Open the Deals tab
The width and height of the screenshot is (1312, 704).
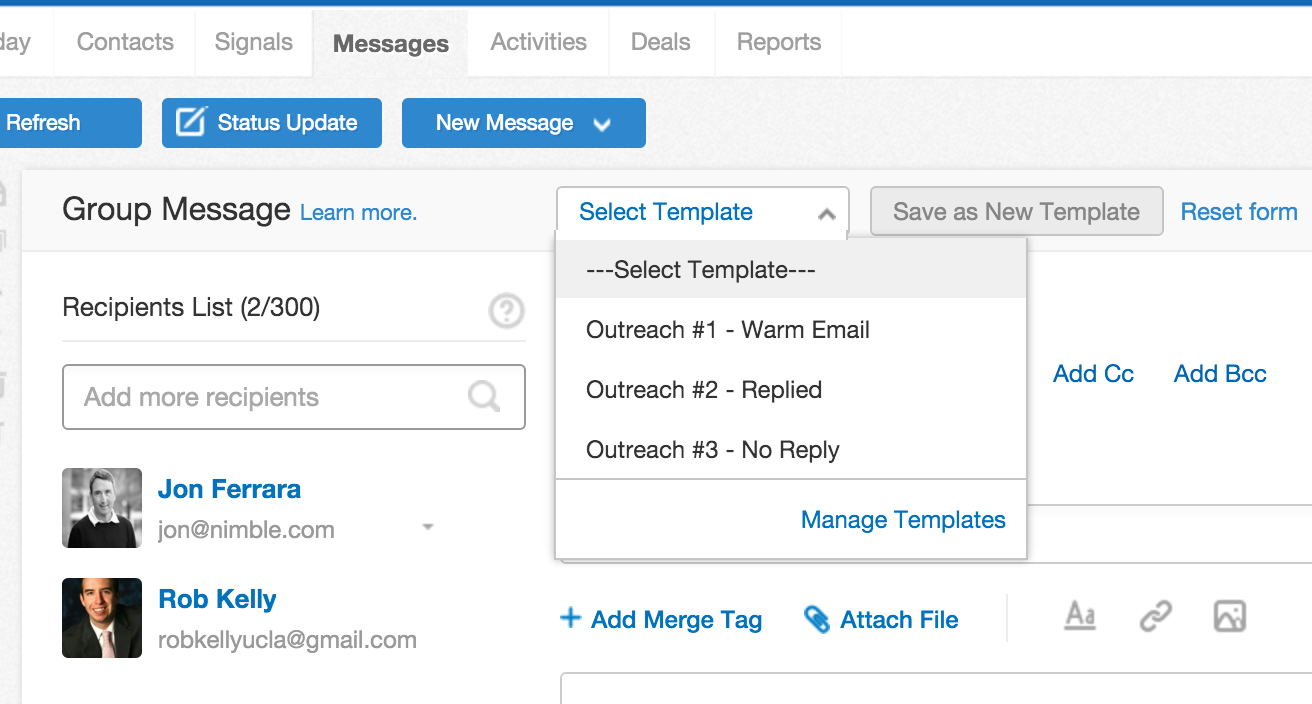coord(660,42)
